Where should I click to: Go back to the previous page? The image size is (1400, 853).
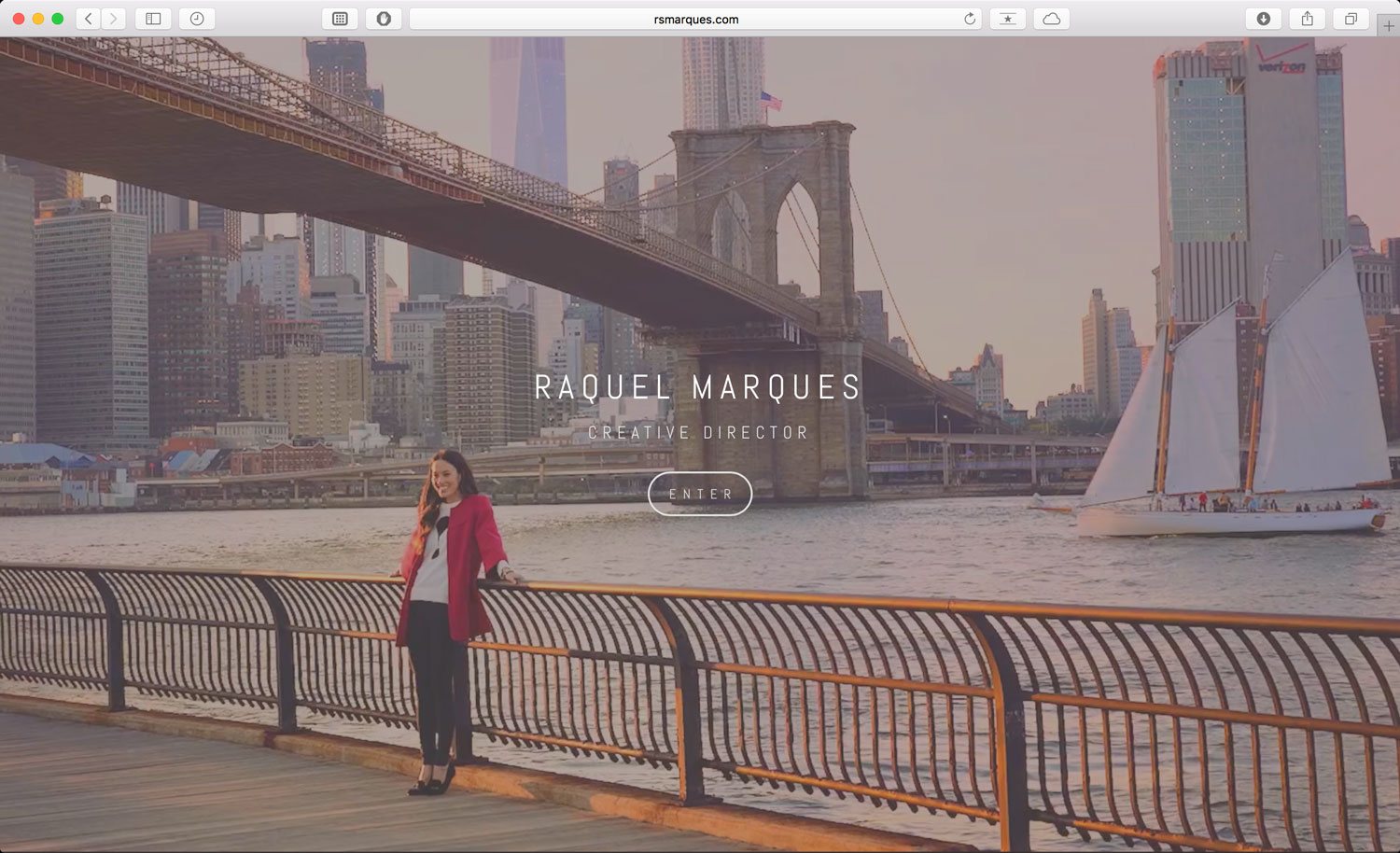tap(89, 19)
